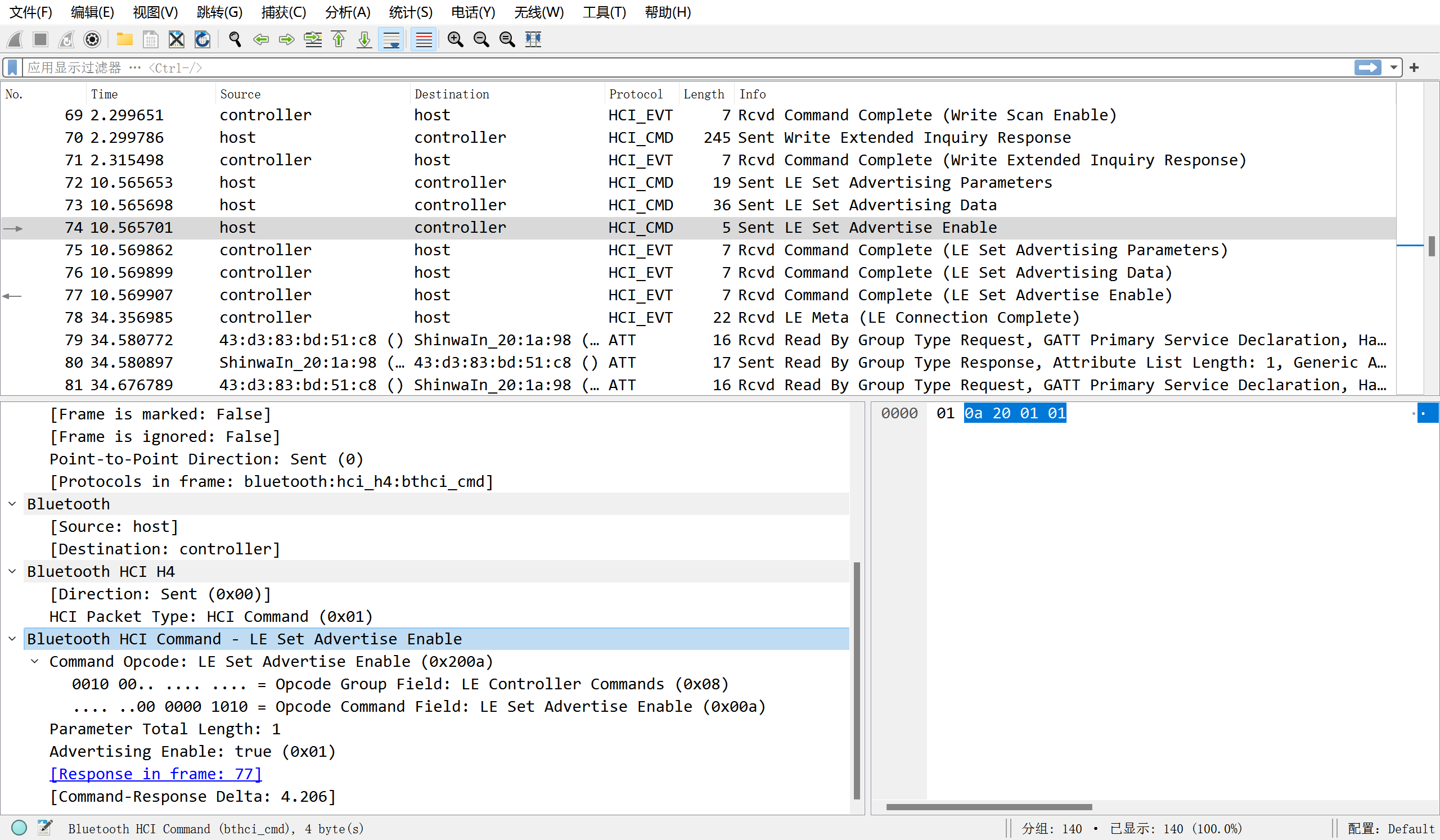
Task: Open the 帮助(H) menu
Action: click(668, 12)
